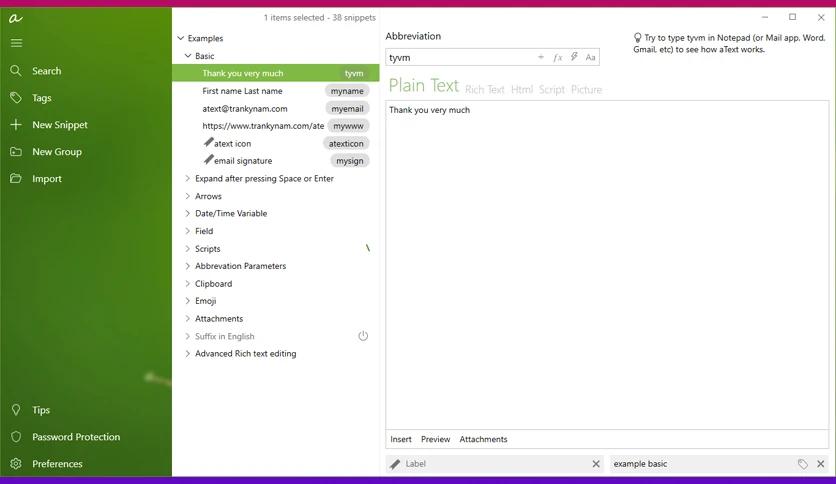The height and width of the screenshot is (484, 836).
Task: Switch to the Picture tab
Action: click(x=586, y=90)
